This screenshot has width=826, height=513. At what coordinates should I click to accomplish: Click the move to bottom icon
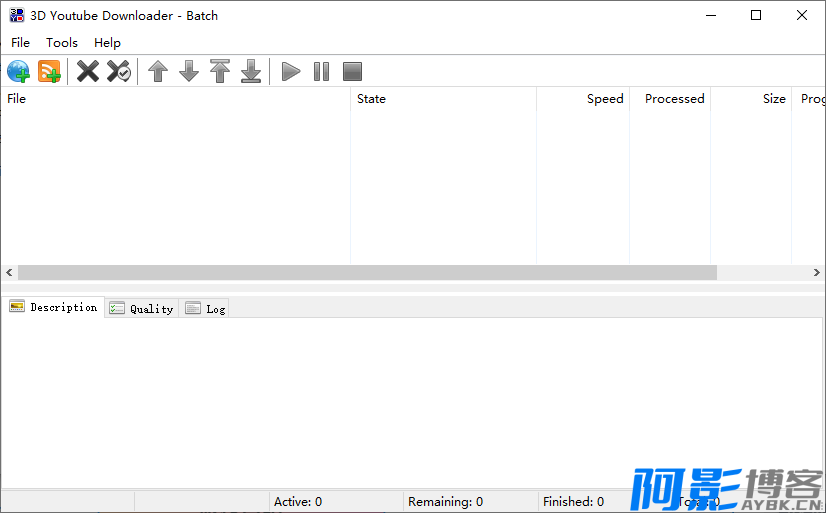coord(251,71)
